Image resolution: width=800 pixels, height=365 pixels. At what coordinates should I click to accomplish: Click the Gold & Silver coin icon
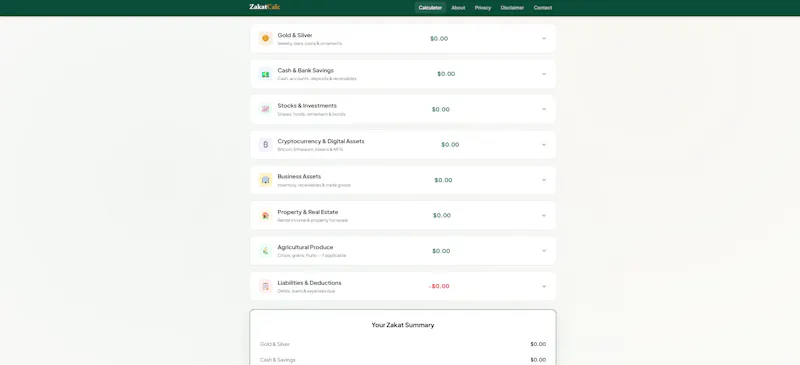tap(265, 38)
